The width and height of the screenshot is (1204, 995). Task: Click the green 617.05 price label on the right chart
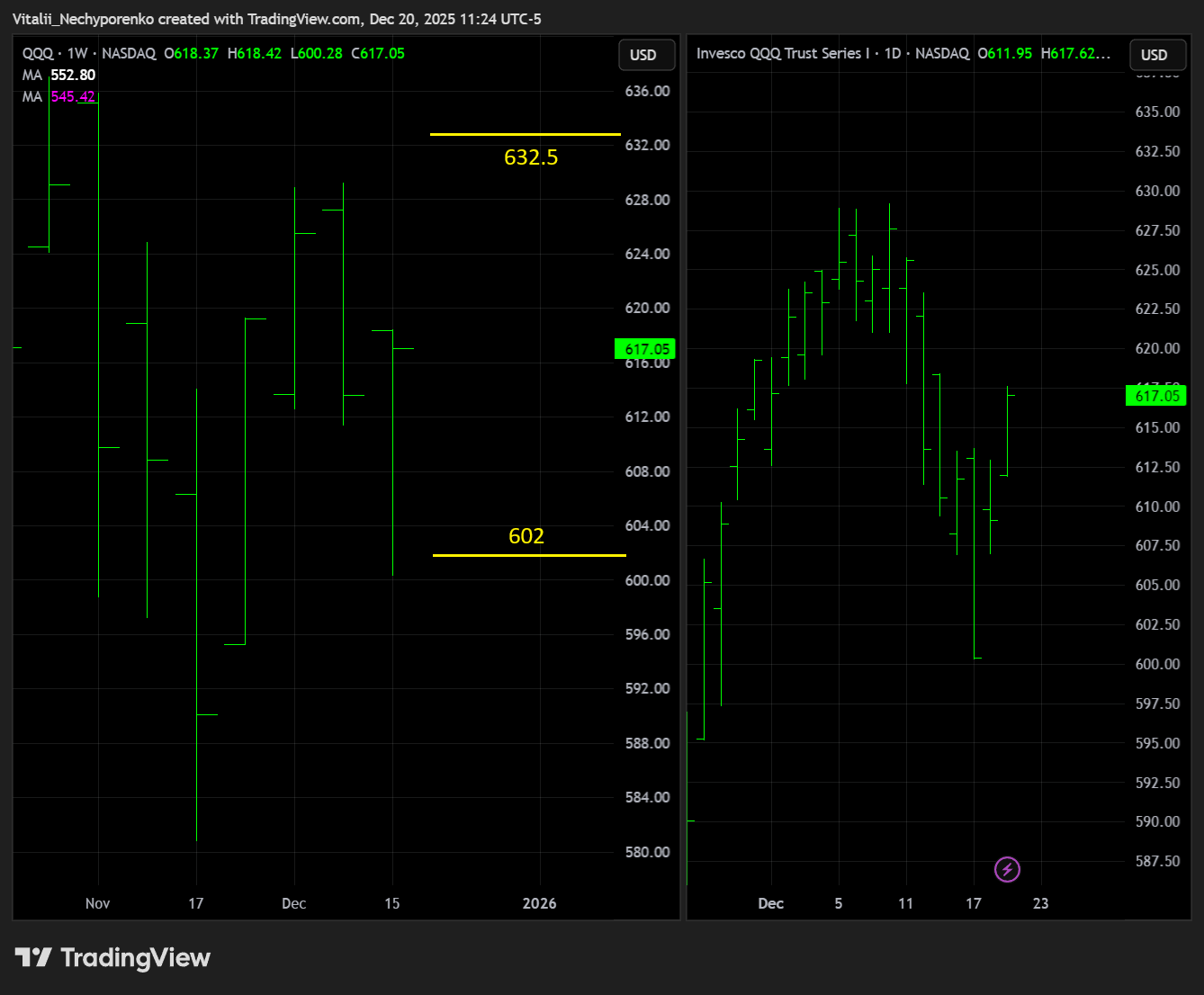[1156, 396]
